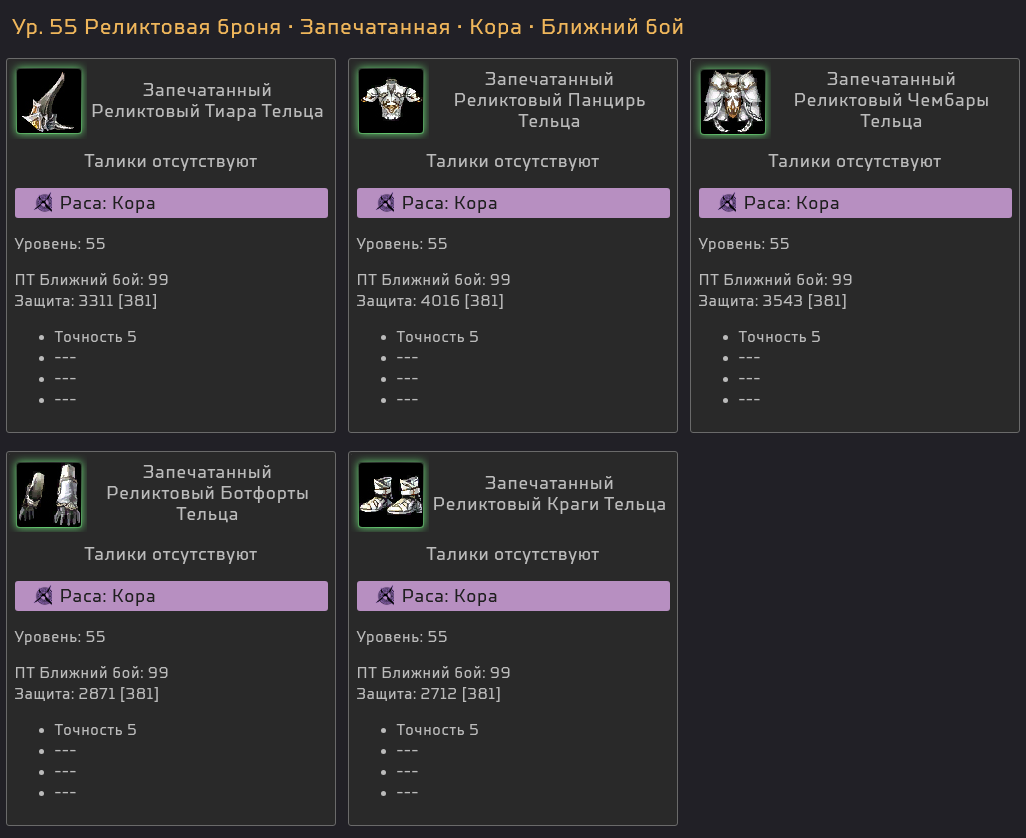Click Cora race emblem in Чембары card
This screenshot has height=838, width=1026.
(x=728, y=203)
